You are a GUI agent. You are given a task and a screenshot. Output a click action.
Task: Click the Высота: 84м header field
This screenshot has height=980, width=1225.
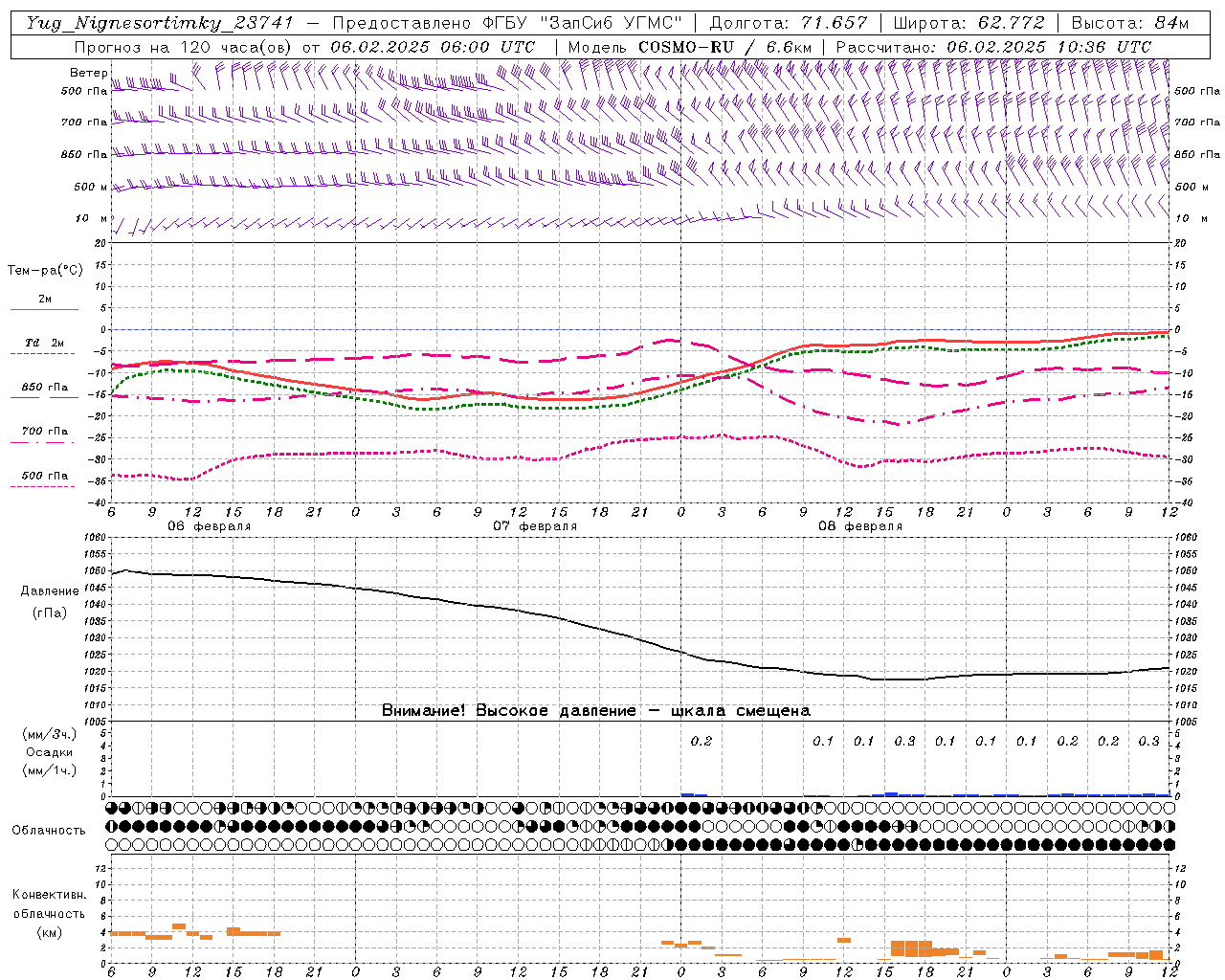click(x=1129, y=23)
